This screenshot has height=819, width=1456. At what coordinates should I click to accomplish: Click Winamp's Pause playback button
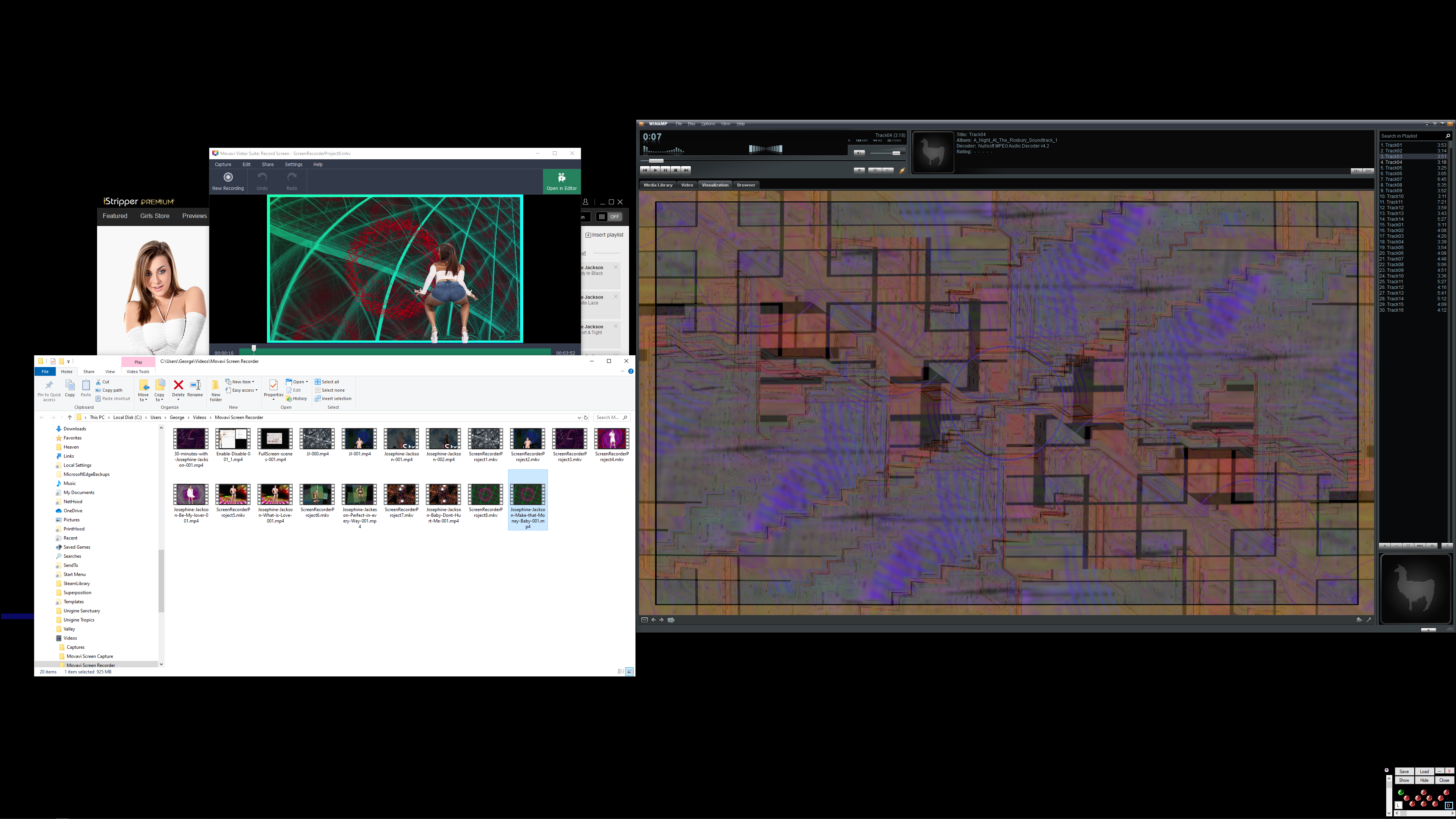[665, 170]
